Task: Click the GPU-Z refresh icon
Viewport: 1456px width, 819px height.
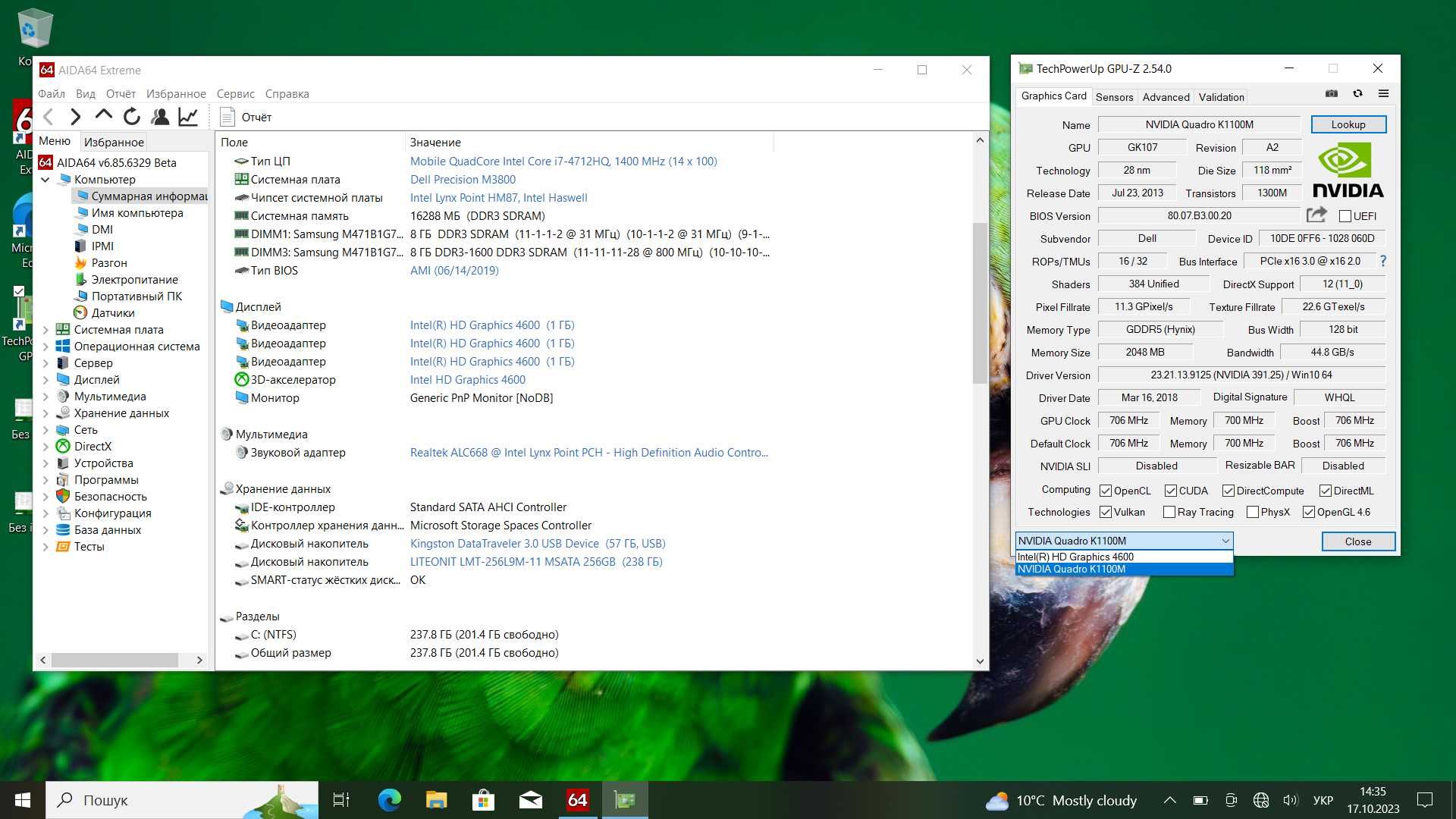Action: coord(1357,94)
